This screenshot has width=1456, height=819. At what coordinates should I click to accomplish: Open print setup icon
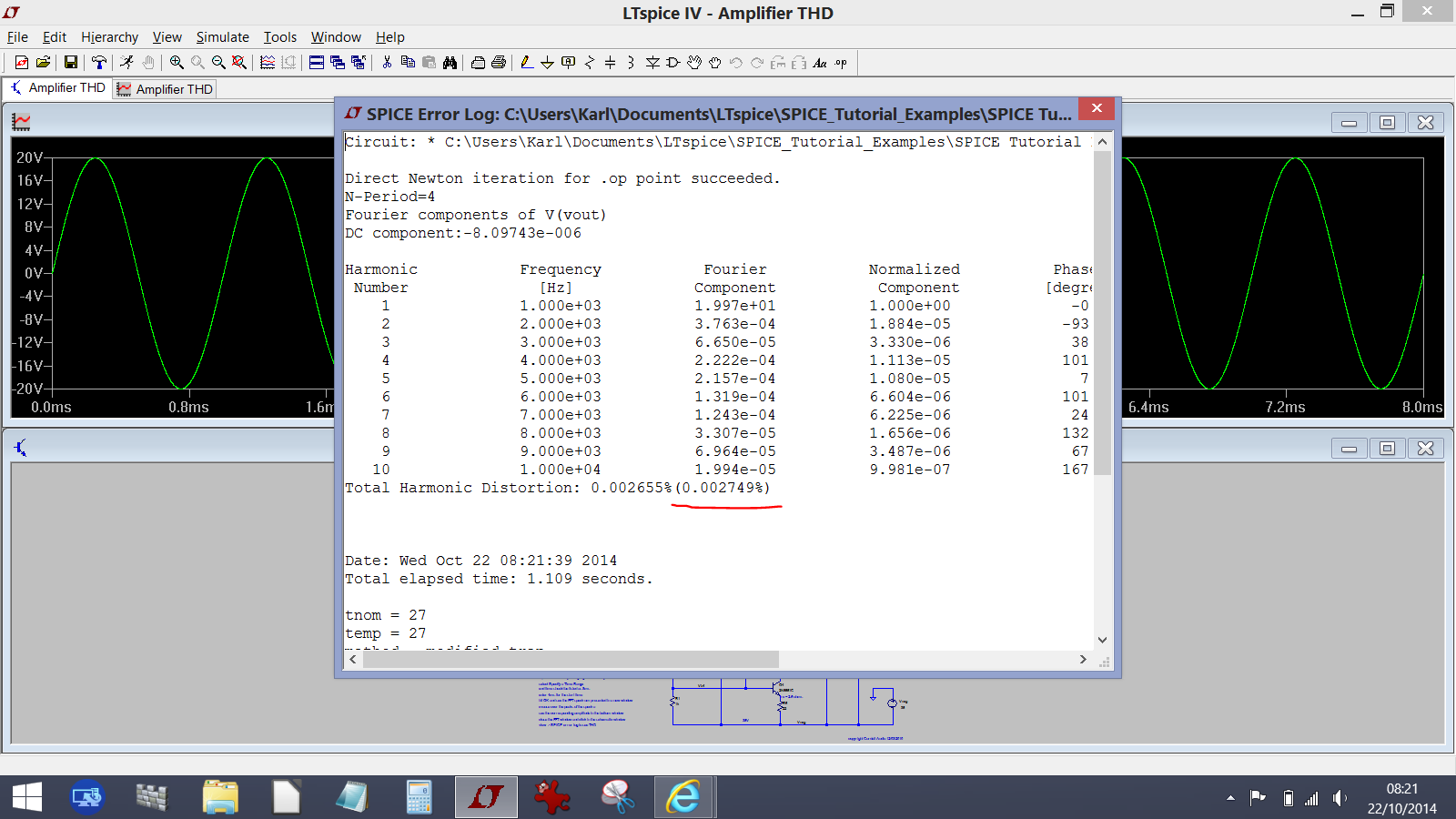pos(478,62)
